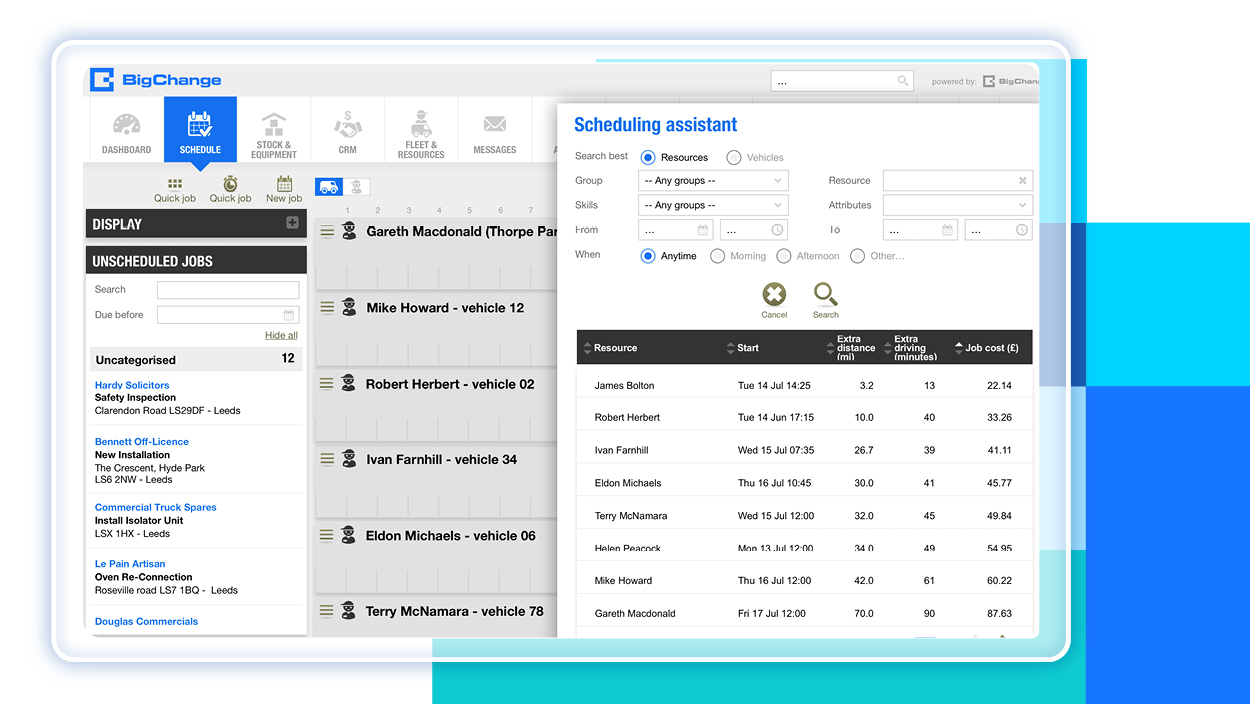This screenshot has width=1250, height=704.
Task: Switch to the Stock & Equipment module
Action: (x=273, y=130)
